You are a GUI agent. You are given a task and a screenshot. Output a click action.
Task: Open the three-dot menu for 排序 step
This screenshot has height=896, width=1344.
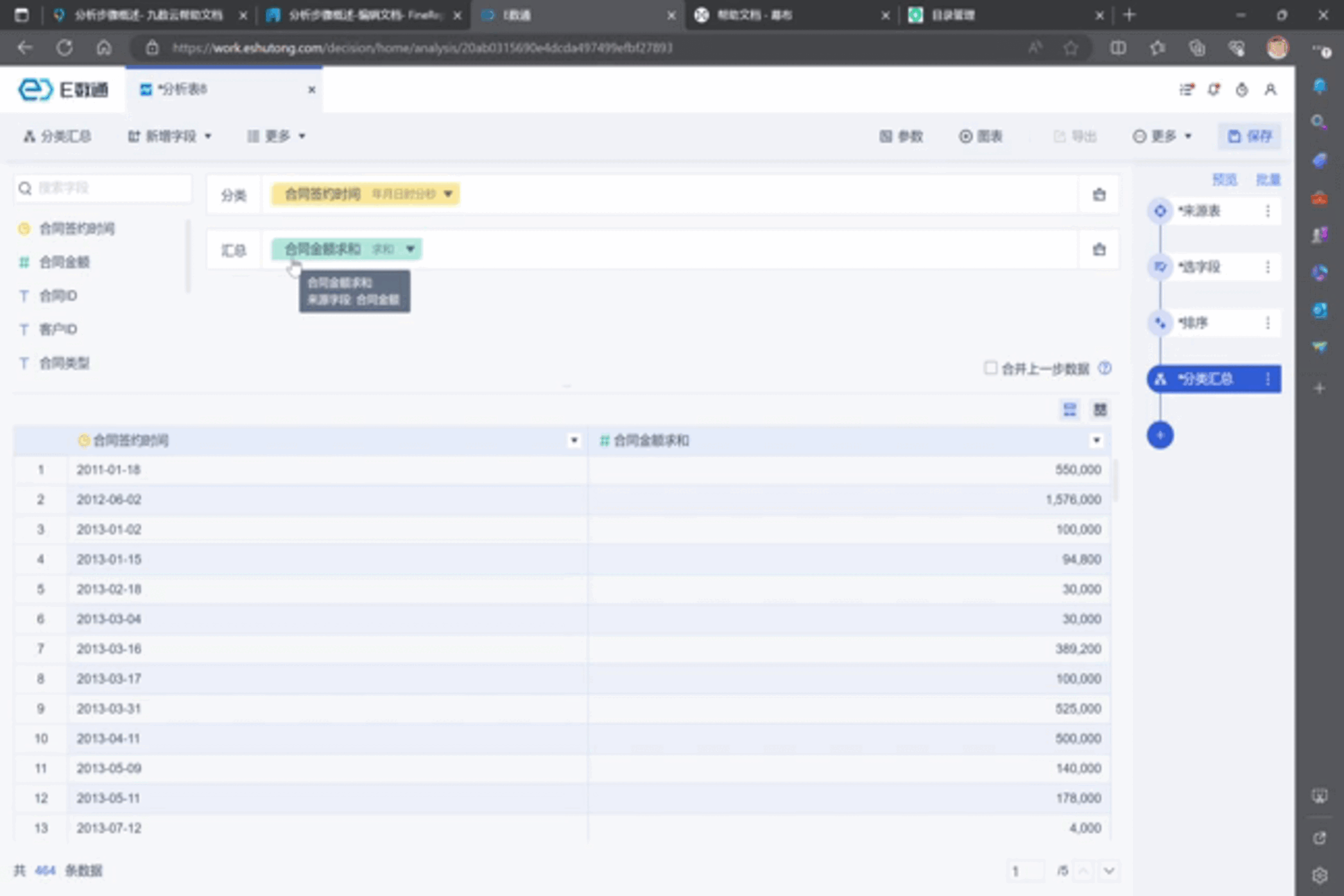[x=1267, y=323]
